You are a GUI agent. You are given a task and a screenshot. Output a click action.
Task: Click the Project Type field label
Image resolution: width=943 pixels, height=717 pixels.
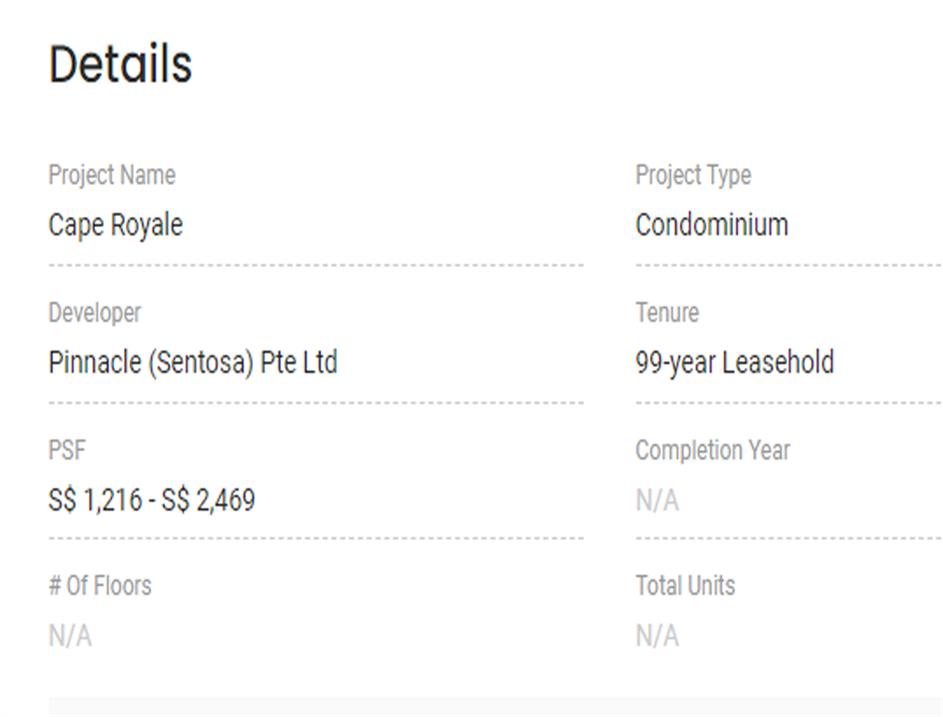(693, 175)
